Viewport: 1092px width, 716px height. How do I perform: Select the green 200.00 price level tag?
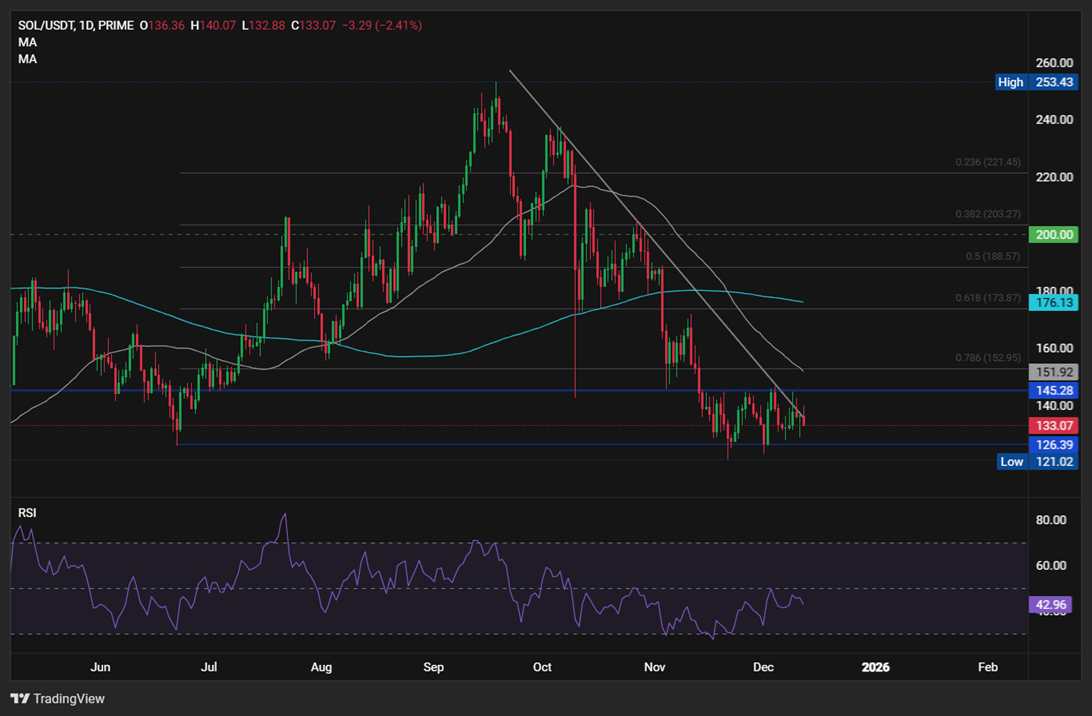[1055, 235]
